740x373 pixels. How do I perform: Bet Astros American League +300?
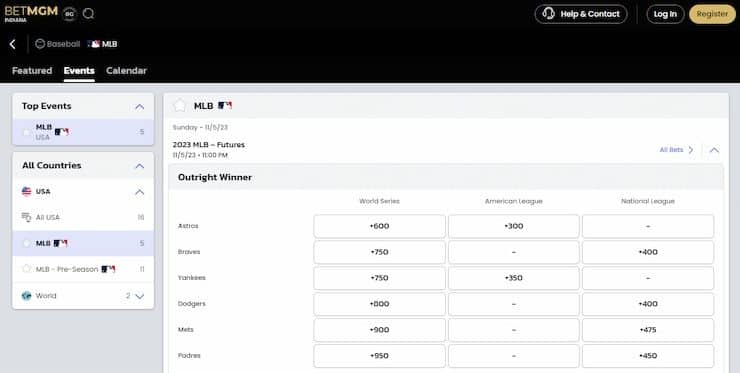click(513, 226)
